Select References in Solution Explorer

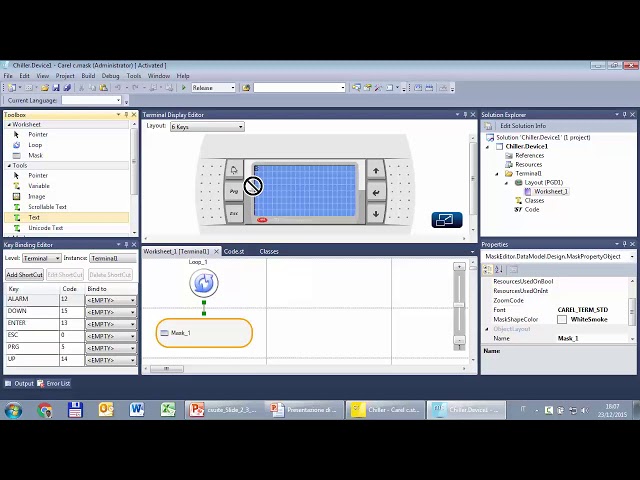(529, 156)
